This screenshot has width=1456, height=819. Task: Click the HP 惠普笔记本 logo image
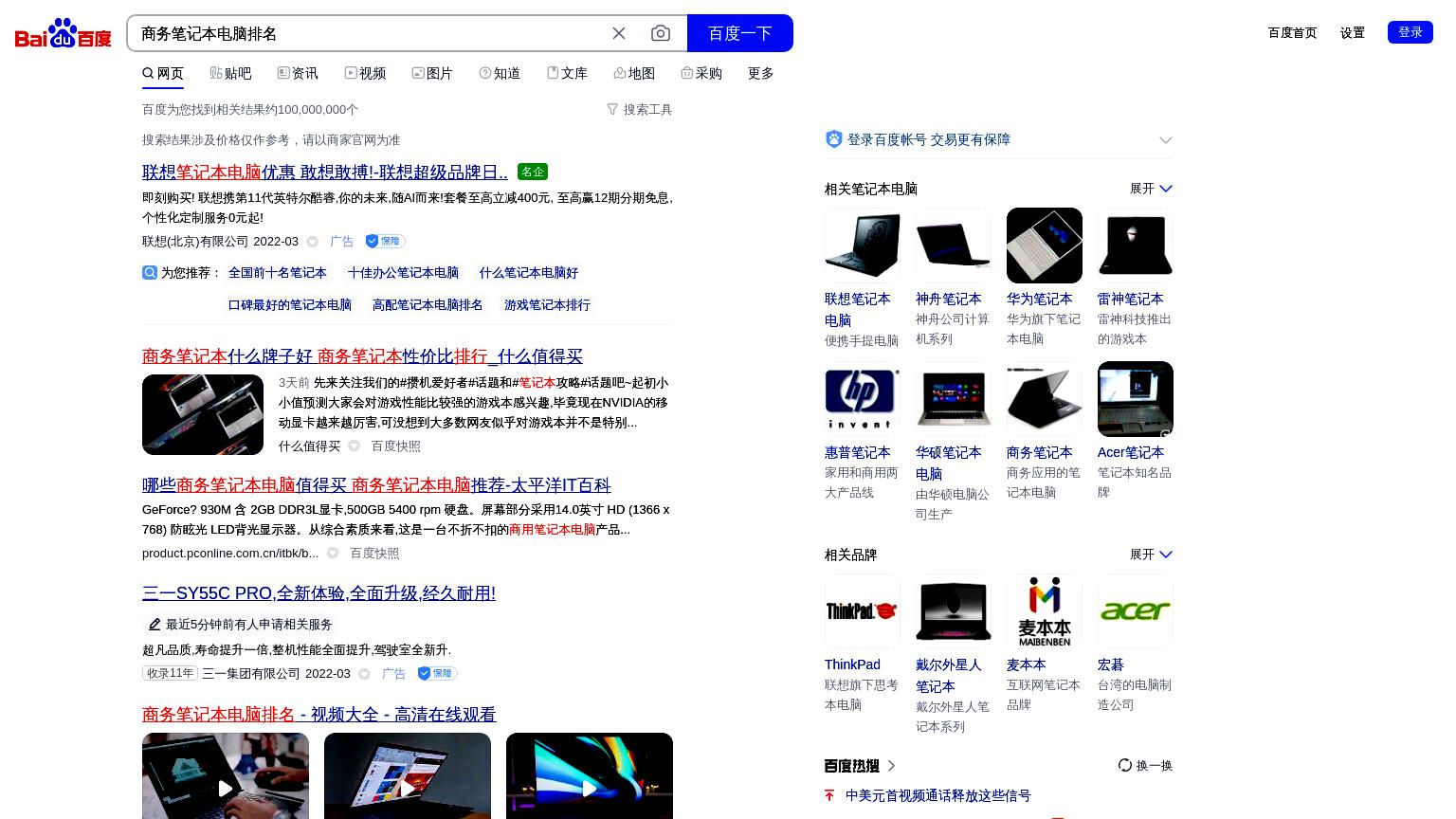pos(863,399)
